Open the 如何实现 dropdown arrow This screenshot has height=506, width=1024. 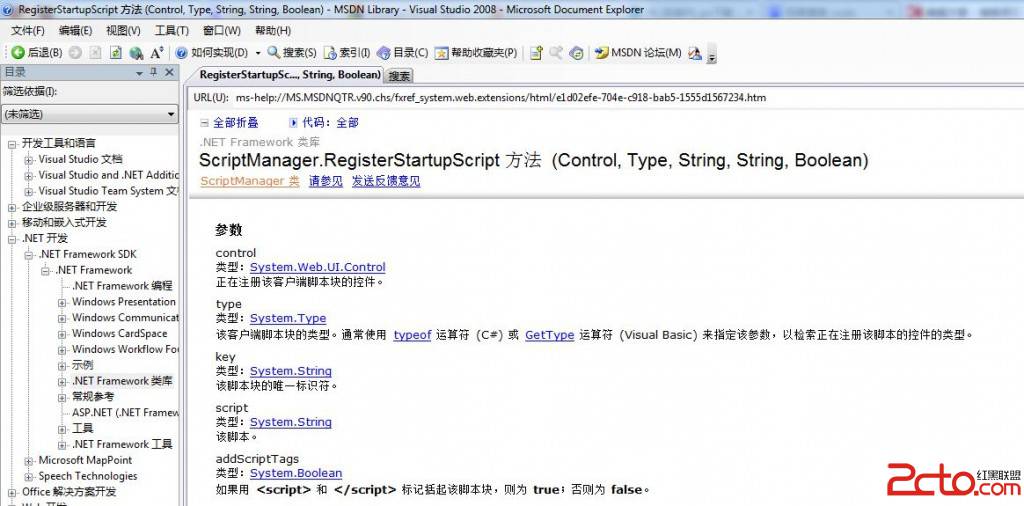pyautogui.click(x=258, y=53)
